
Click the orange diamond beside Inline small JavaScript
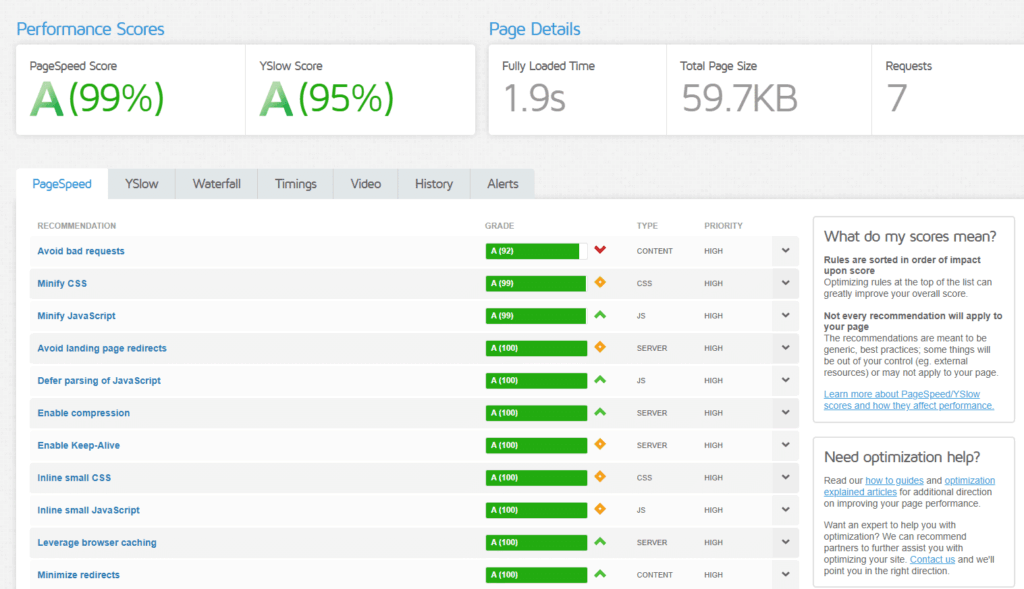tap(600, 510)
